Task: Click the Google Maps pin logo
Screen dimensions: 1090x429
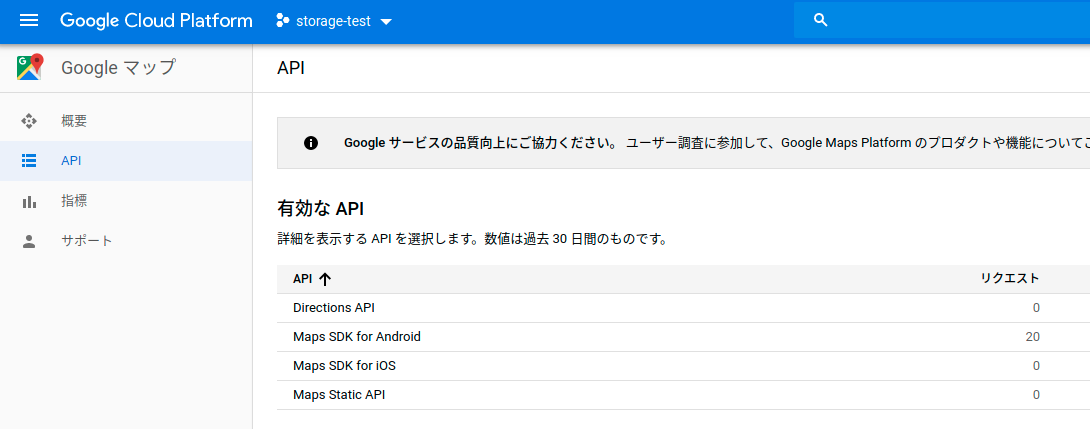Action: click(x=30, y=67)
